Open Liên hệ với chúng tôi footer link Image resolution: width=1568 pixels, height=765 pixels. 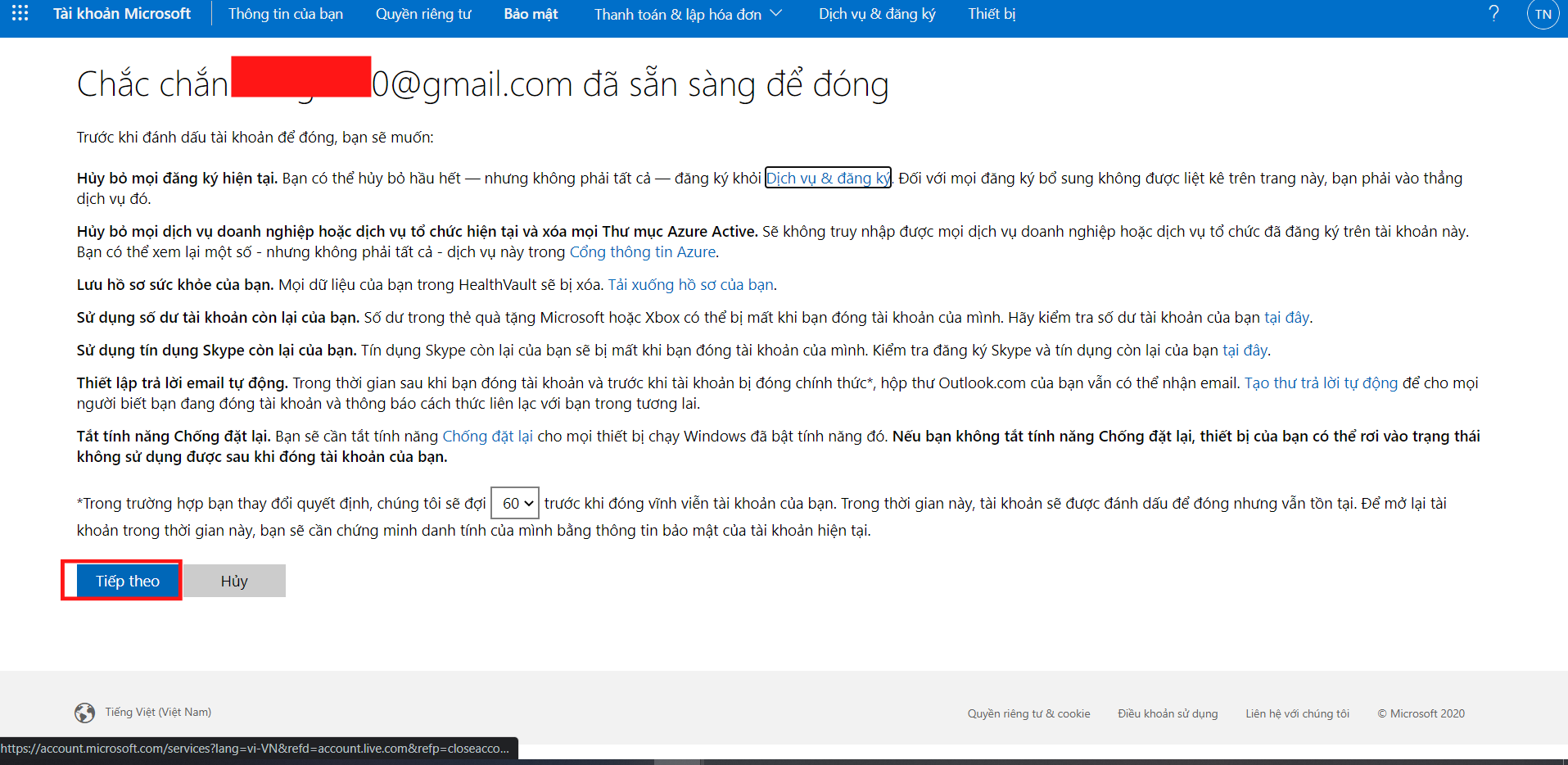click(x=1297, y=714)
